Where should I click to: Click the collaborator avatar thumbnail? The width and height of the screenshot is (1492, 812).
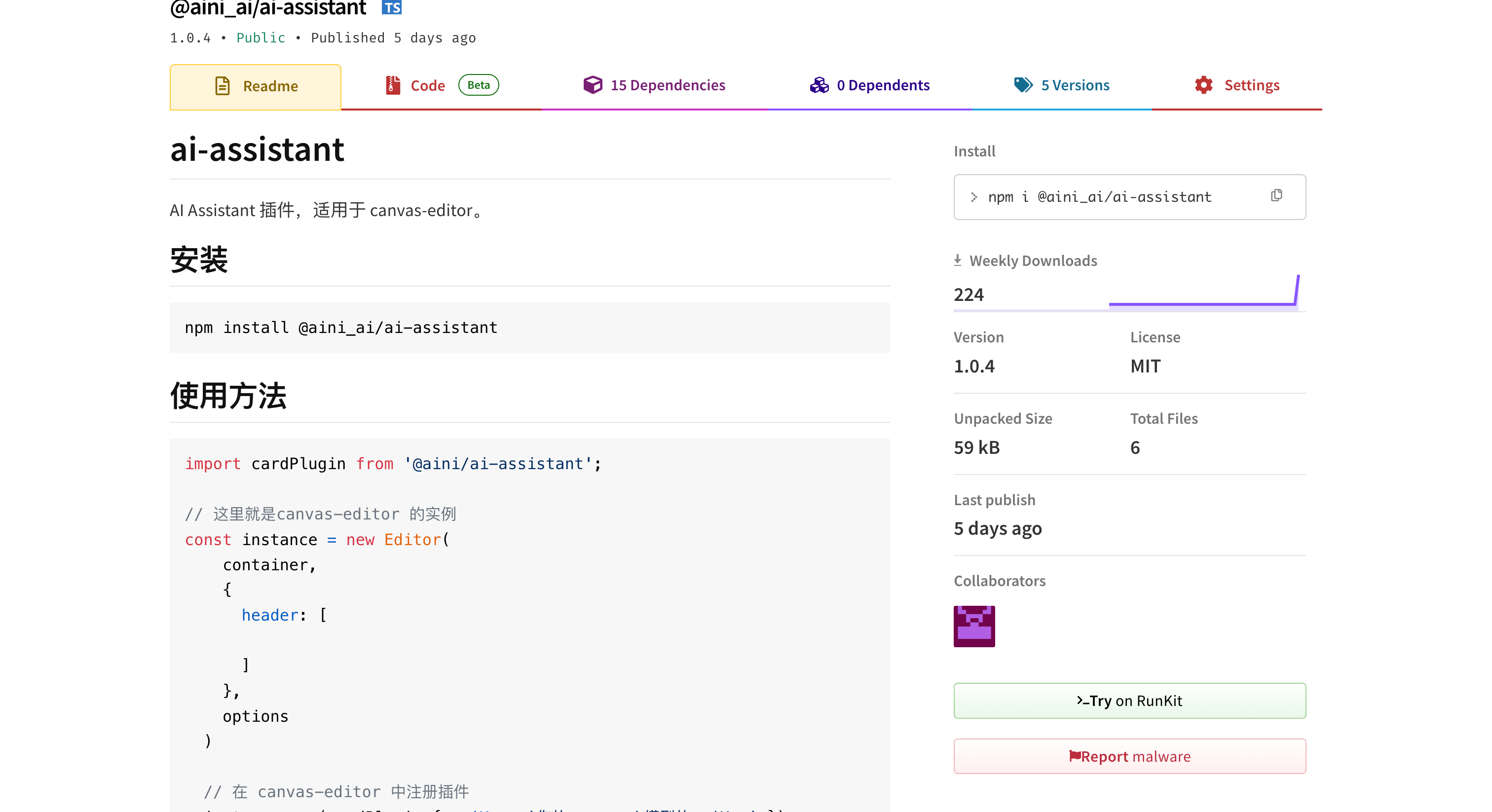(974, 626)
